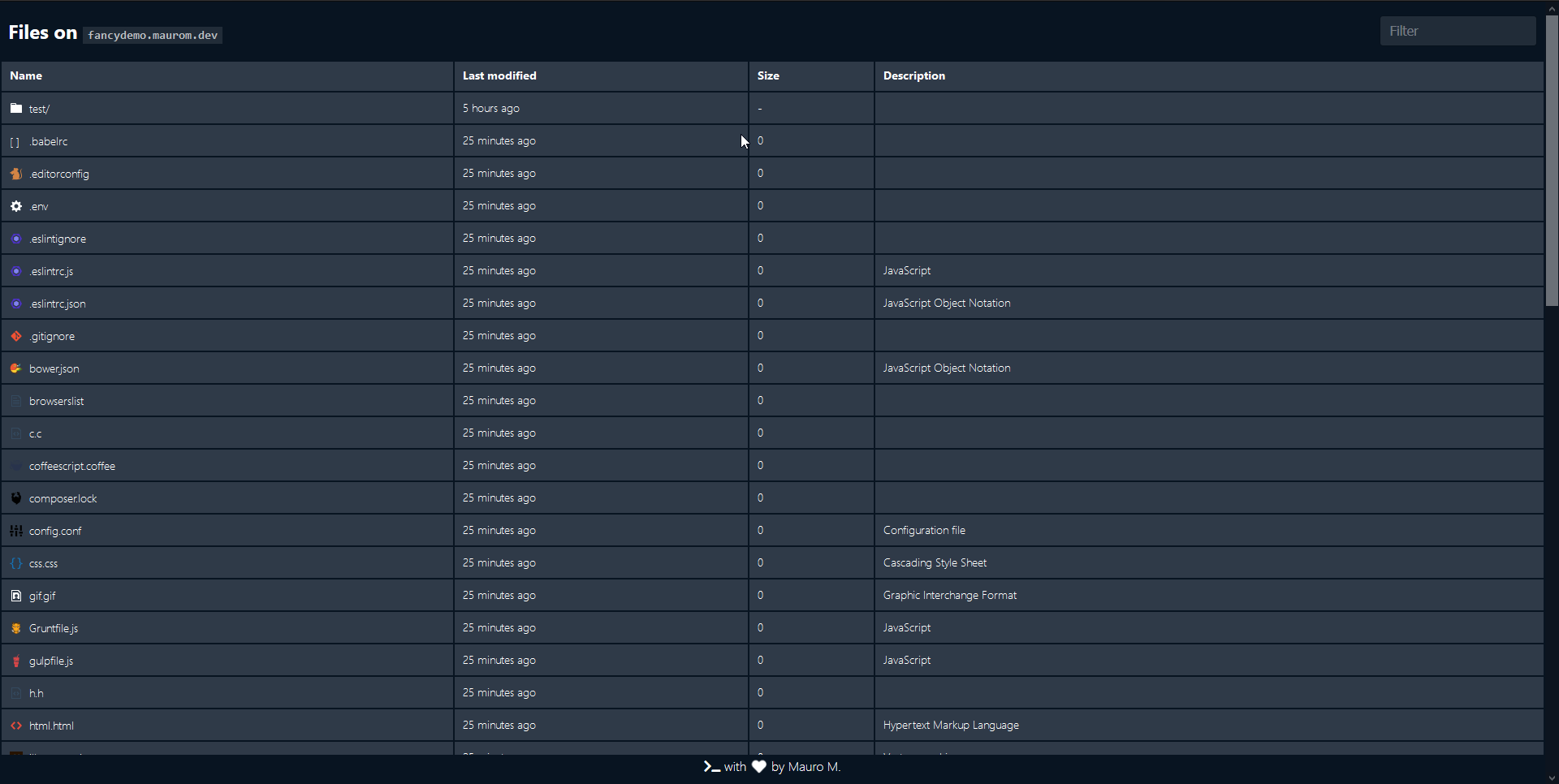
Task: Click "Graphic Interchange Format" description text
Action: pyautogui.click(x=950, y=595)
